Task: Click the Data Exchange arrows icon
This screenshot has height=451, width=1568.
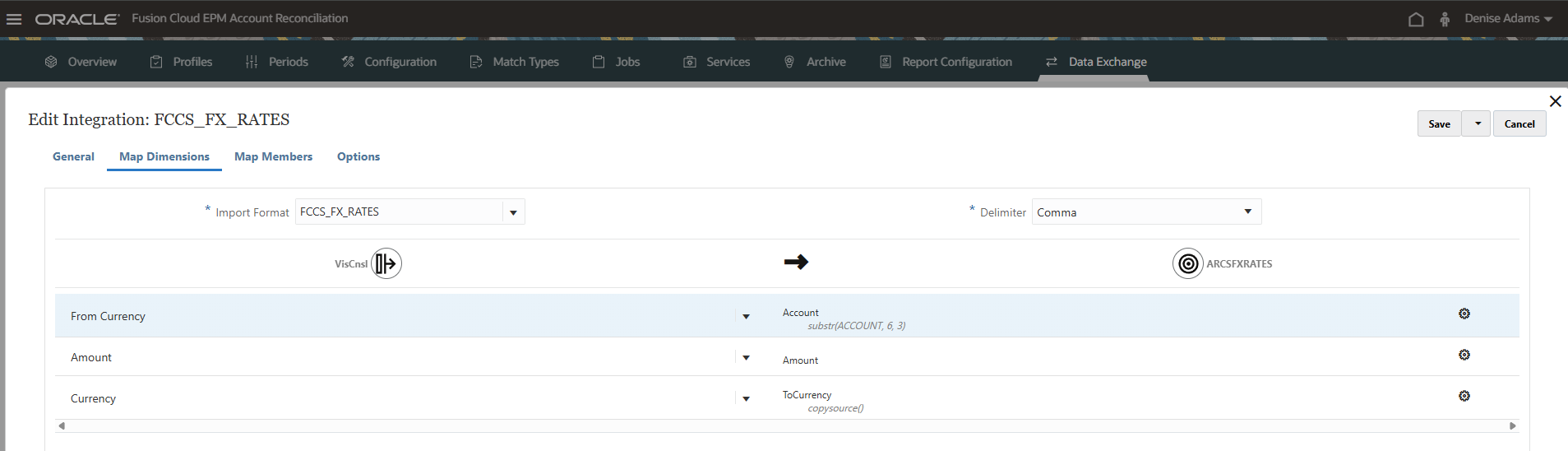Action: (1052, 62)
